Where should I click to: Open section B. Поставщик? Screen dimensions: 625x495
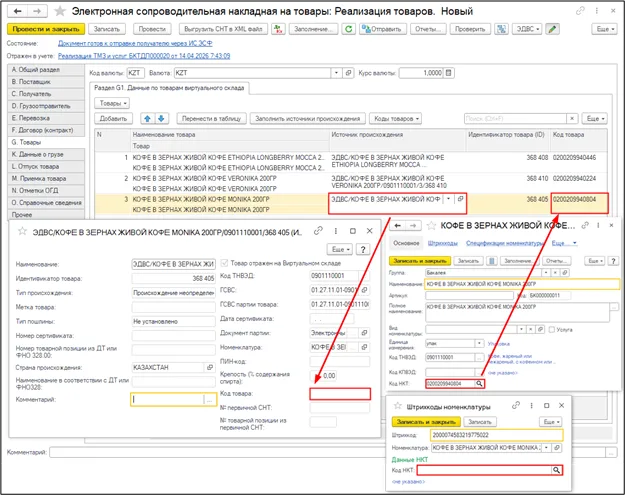[x=46, y=82]
